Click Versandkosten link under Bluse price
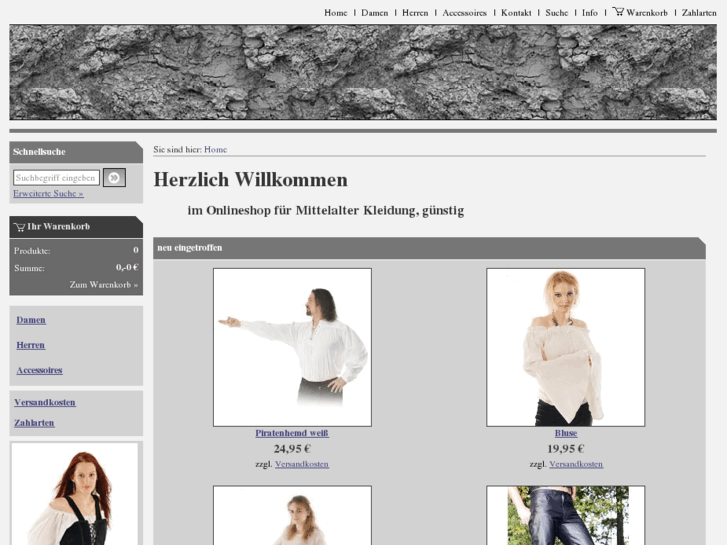Image resolution: width=727 pixels, height=545 pixels. click(576, 464)
